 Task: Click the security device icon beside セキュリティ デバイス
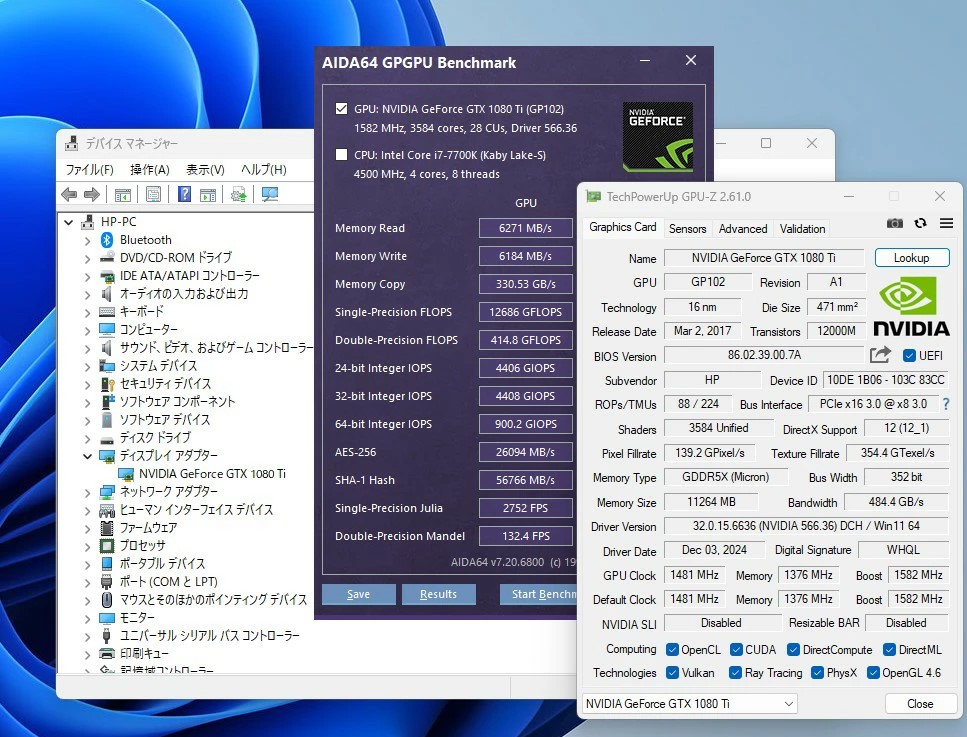point(107,384)
